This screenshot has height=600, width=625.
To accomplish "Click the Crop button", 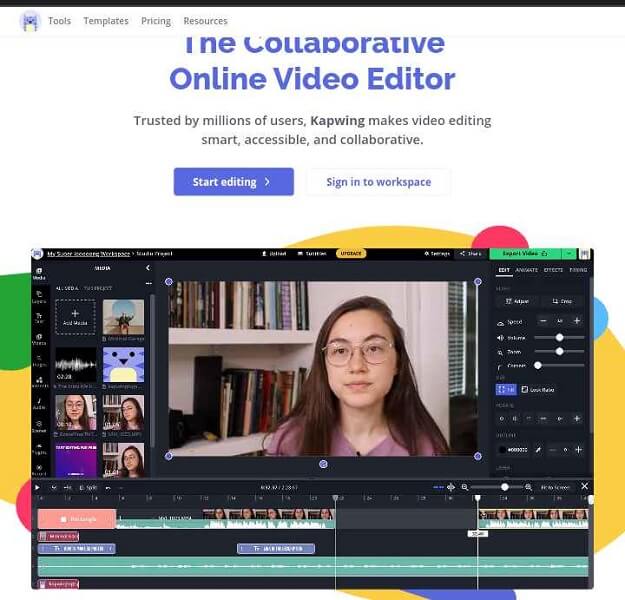I will [x=562, y=301].
